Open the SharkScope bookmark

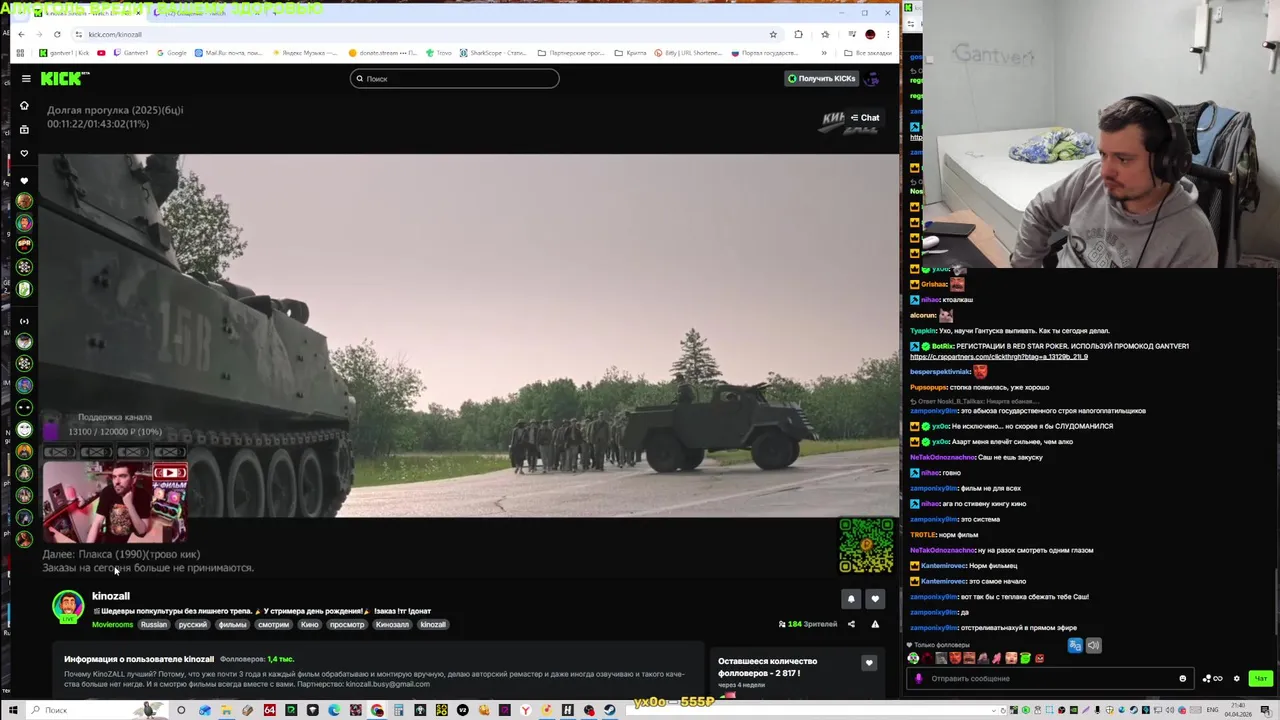point(493,53)
